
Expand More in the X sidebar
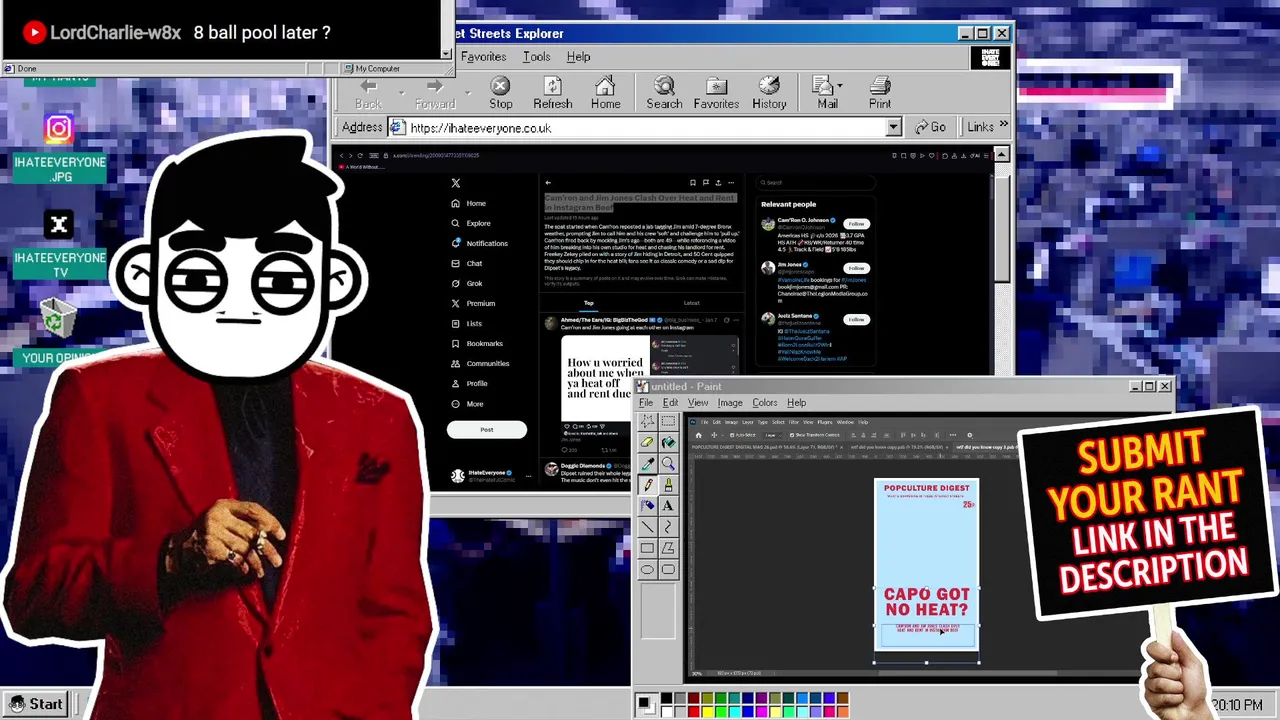[467, 404]
